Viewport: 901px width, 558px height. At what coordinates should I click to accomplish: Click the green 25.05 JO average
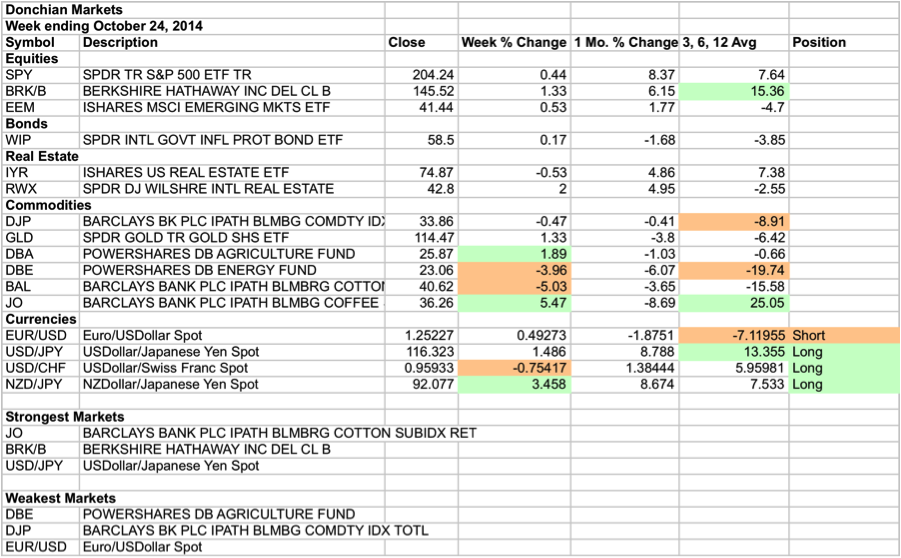coord(734,303)
